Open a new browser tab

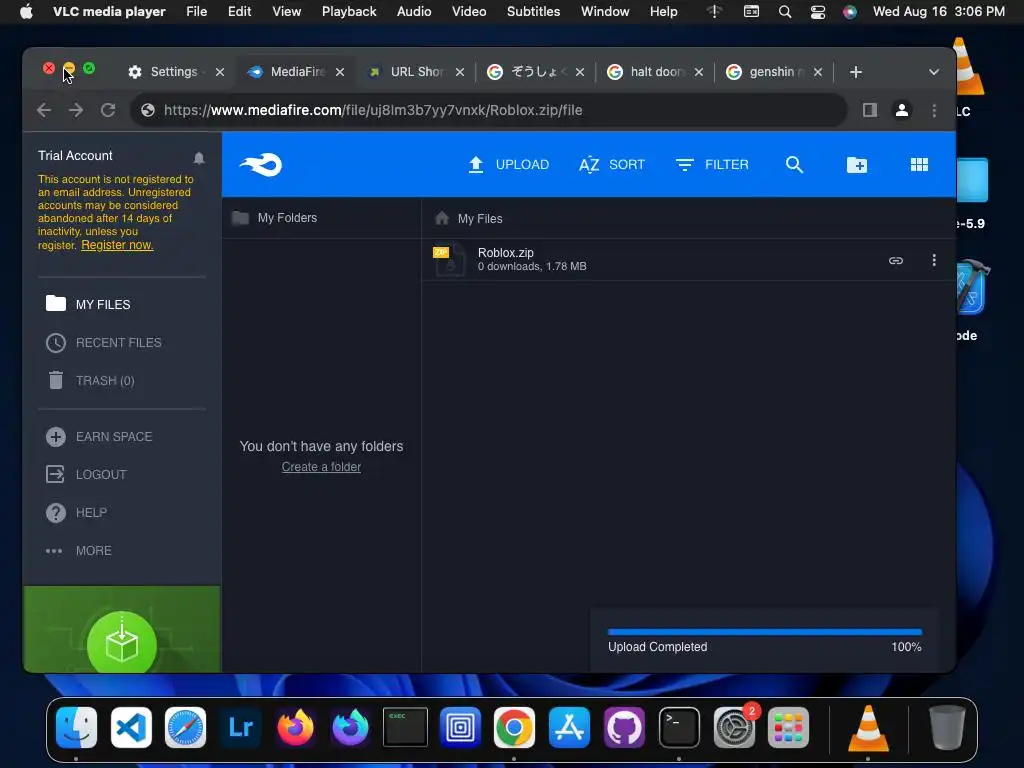(856, 72)
